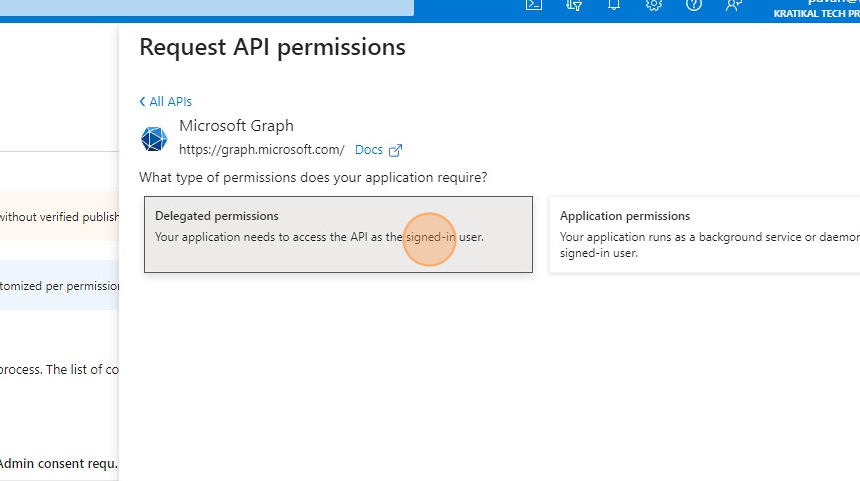
Task: Click the external link icon beside Docs
Action: click(395, 150)
